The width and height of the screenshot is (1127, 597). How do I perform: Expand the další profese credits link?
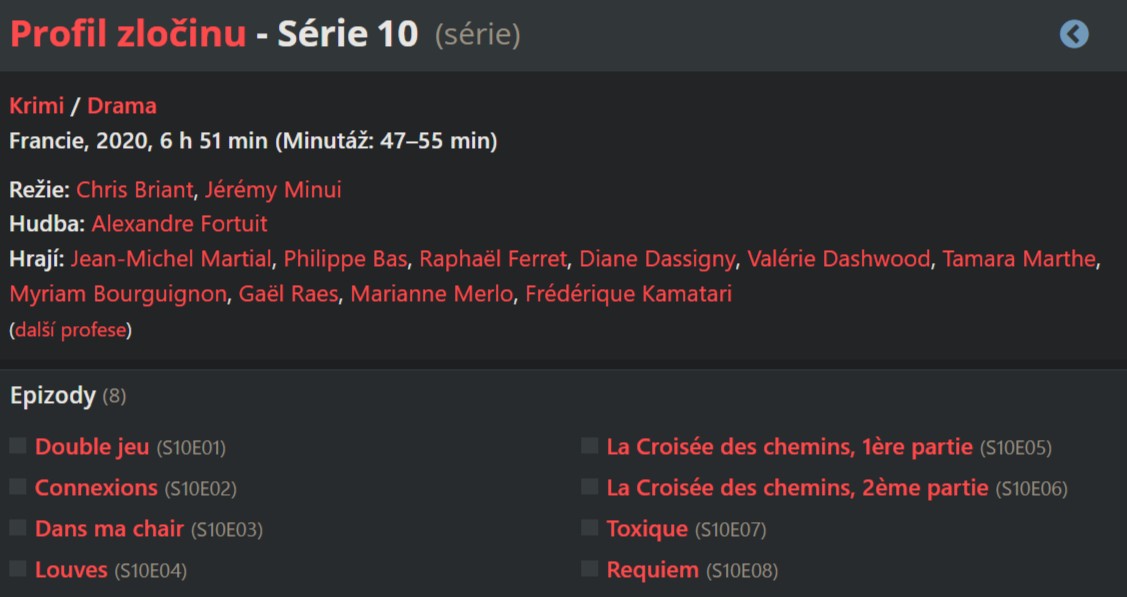(70, 330)
